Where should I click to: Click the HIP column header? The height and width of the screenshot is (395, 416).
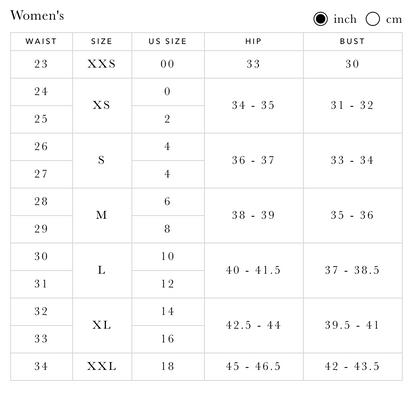point(254,41)
